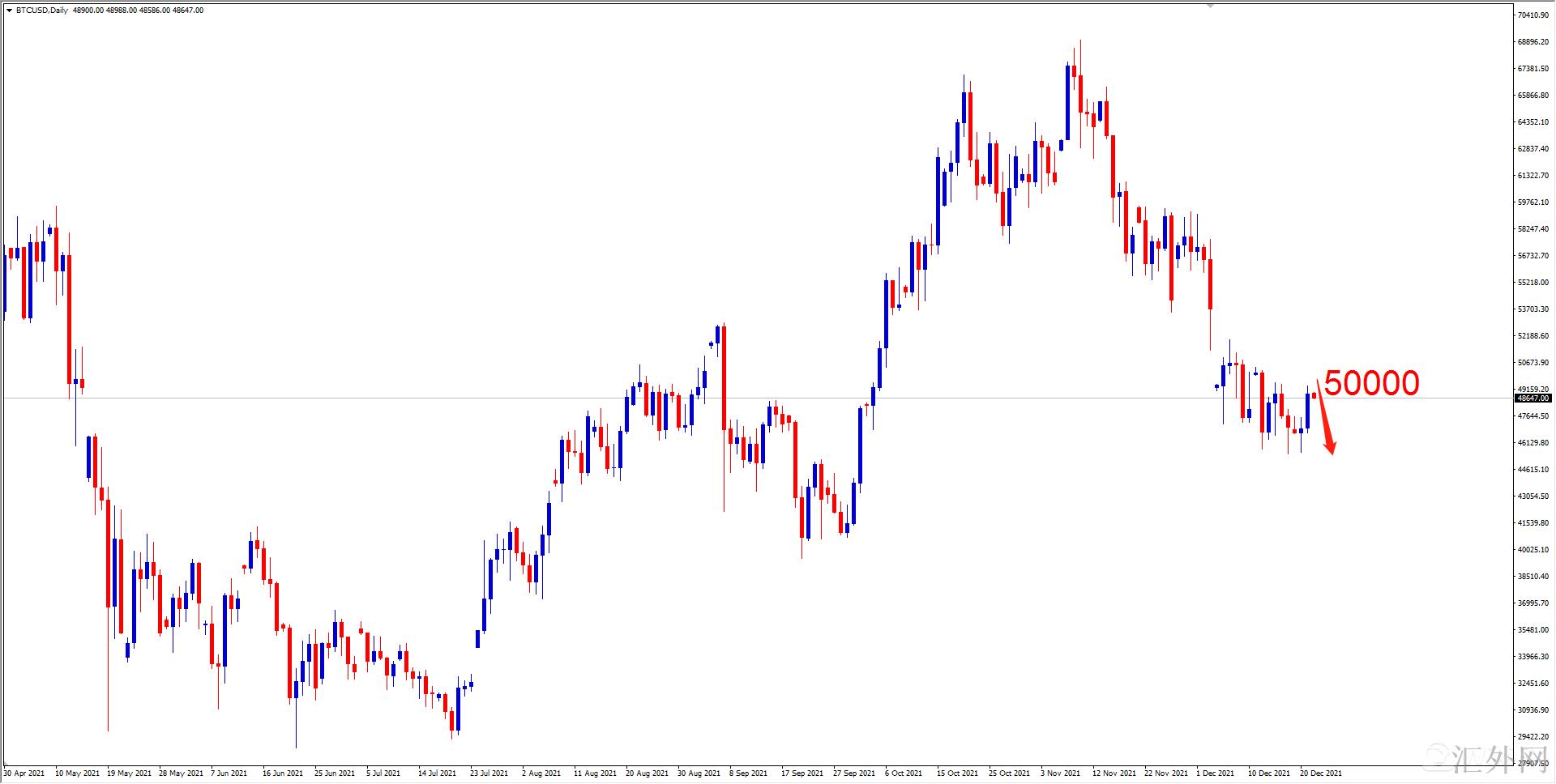Click the 30 Apr 2021 date label
The width and height of the screenshot is (1556, 784).
[24, 773]
